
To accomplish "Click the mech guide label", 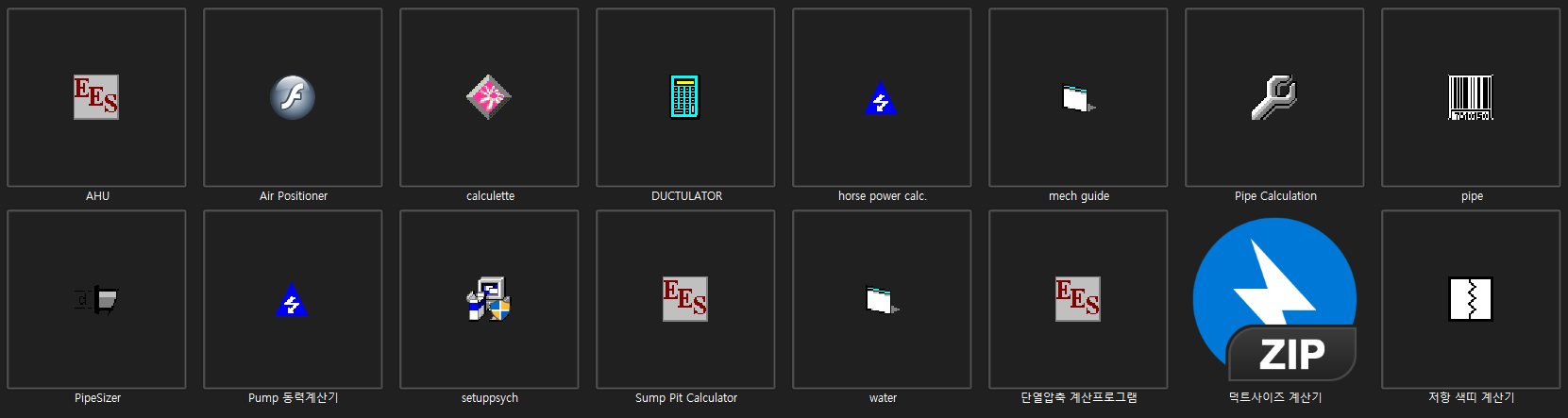I will click(x=1079, y=196).
